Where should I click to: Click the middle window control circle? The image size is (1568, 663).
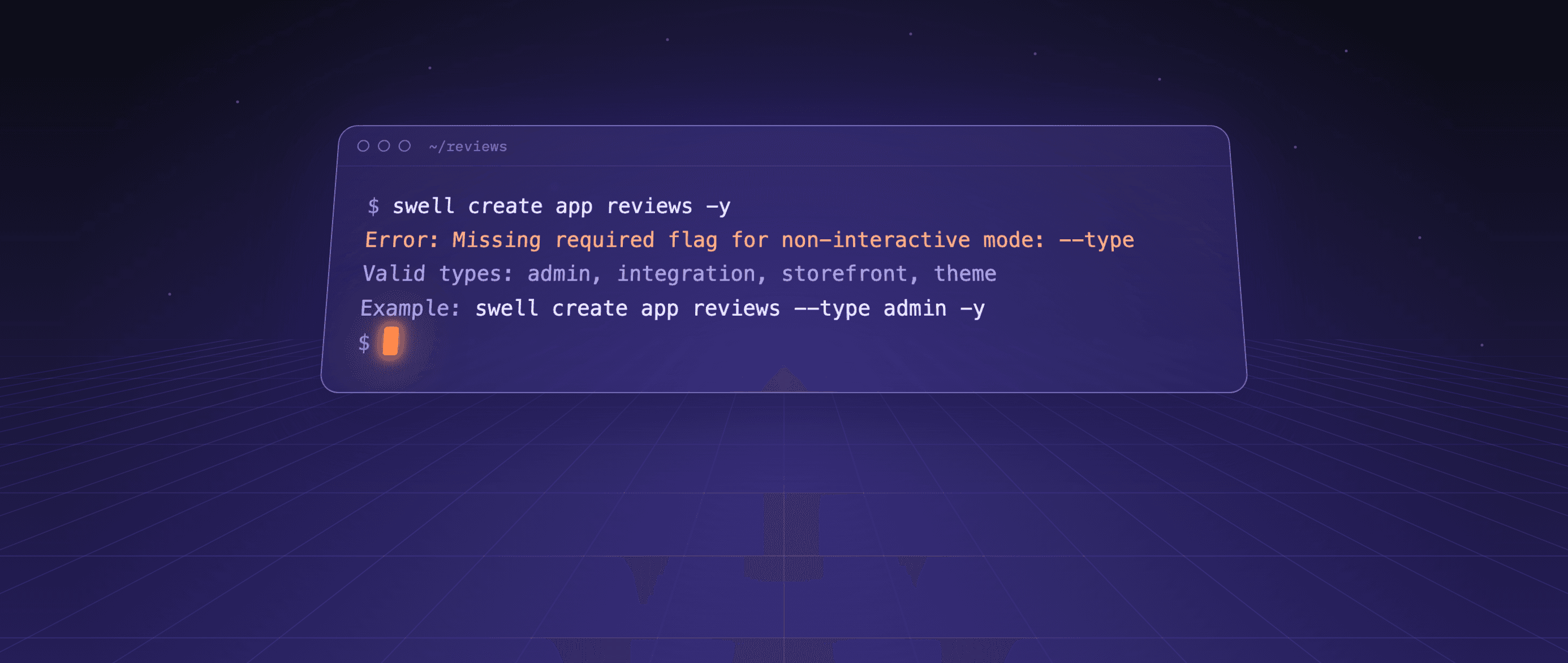384,146
